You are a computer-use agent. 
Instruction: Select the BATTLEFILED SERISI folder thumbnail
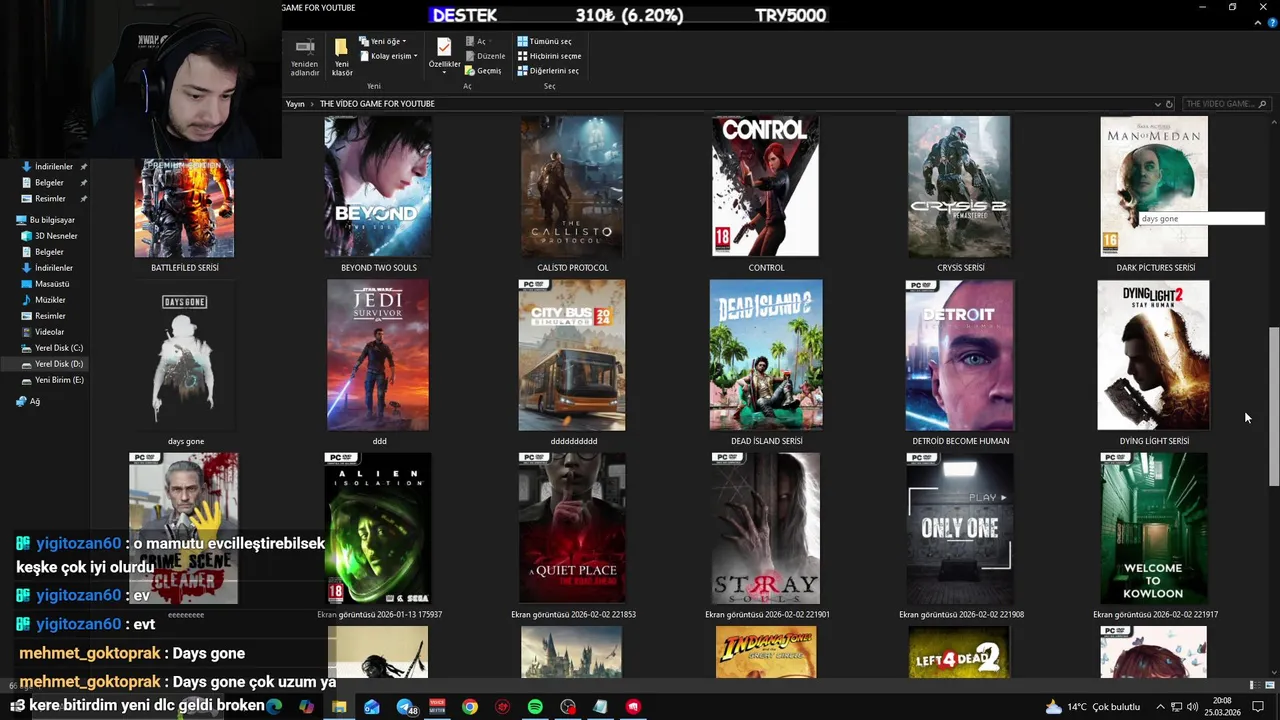point(185,208)
